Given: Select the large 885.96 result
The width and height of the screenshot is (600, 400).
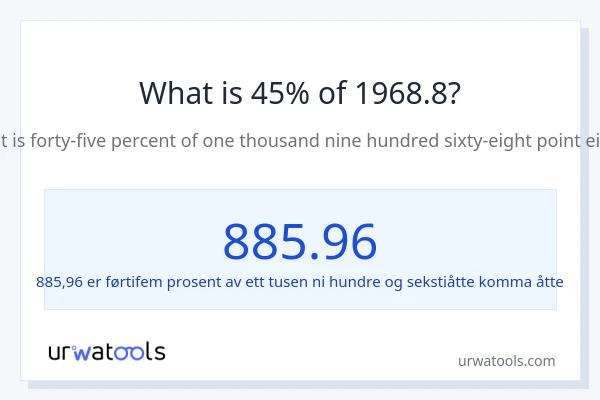Looking at the screenshot, I should (x=300, y=241).
